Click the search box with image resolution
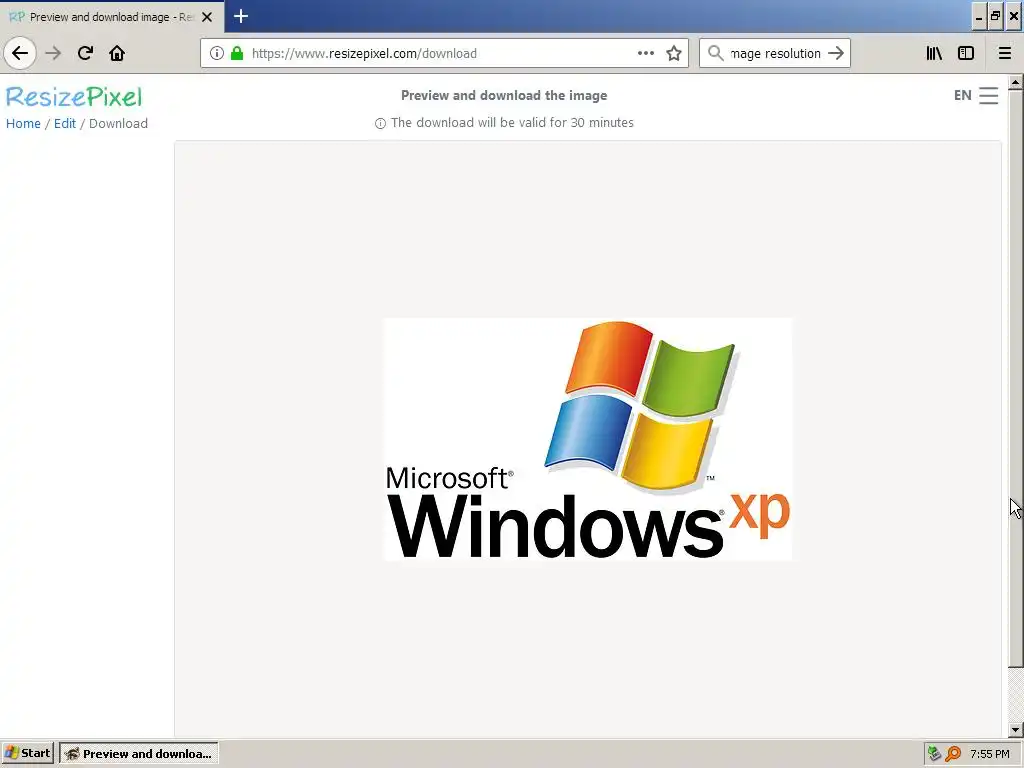 (775, 53)
